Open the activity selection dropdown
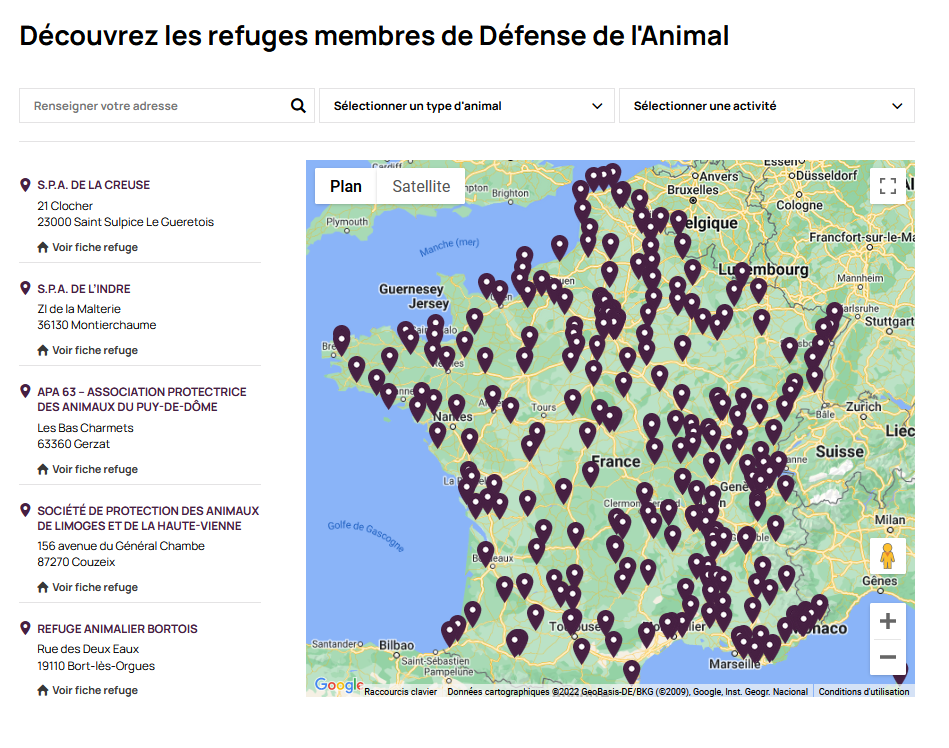The height and width of the screenshot is (748, 949). click(x=767, y=106)
